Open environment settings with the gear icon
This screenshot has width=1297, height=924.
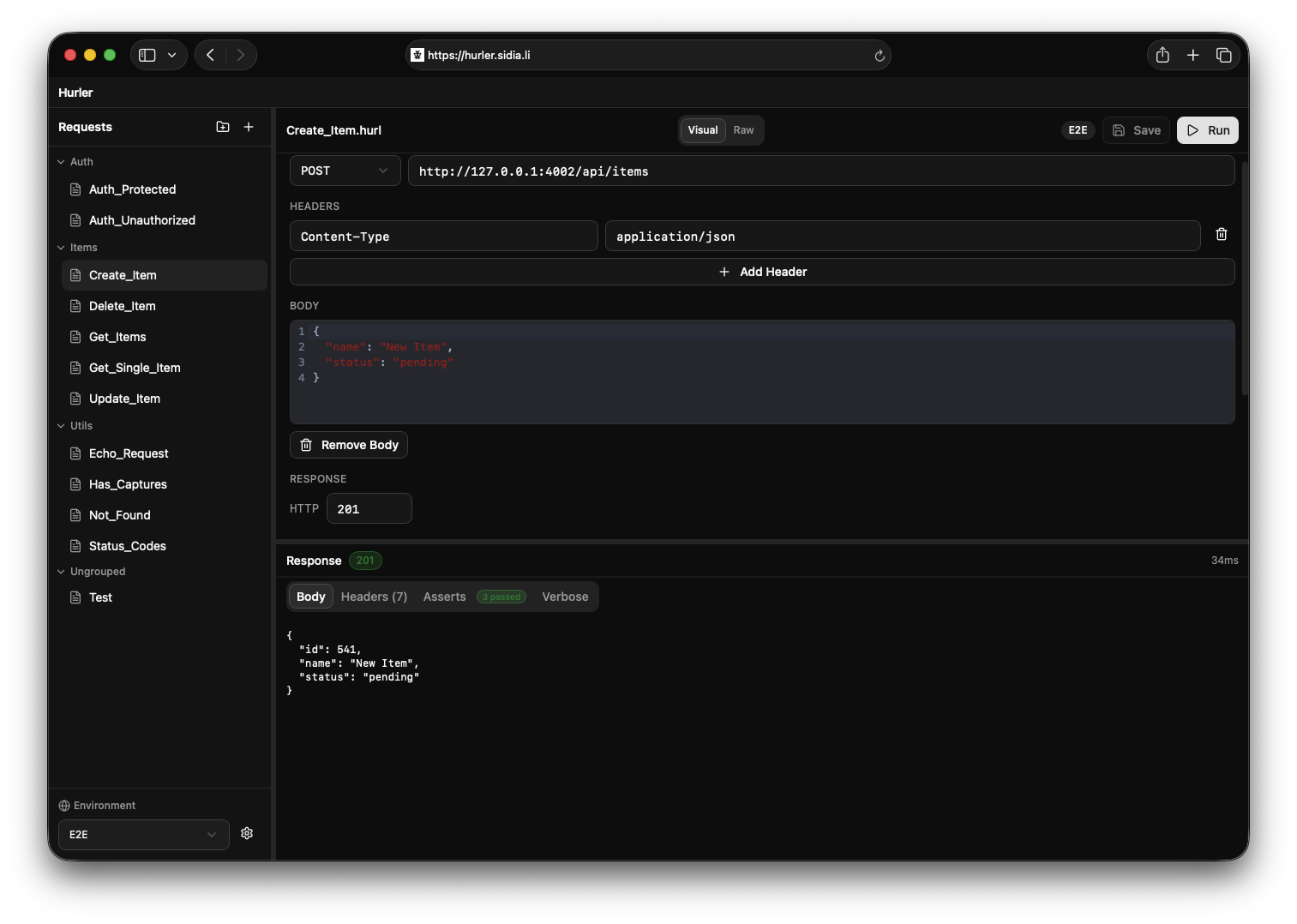[247, 833]
